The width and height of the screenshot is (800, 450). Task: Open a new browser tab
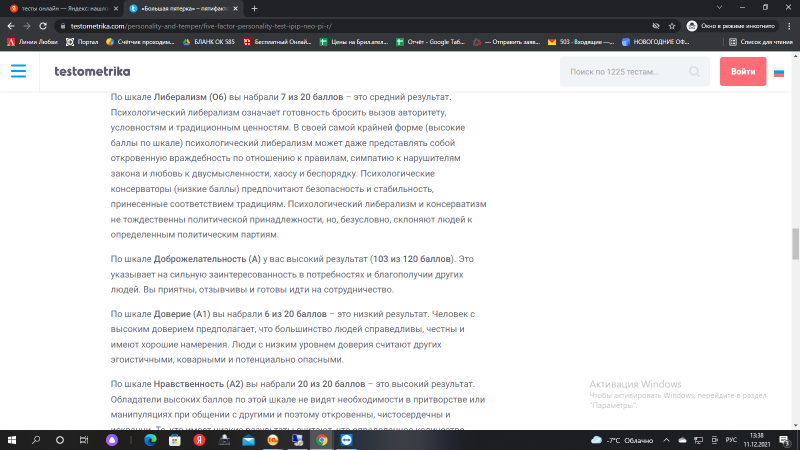[254, 8]
